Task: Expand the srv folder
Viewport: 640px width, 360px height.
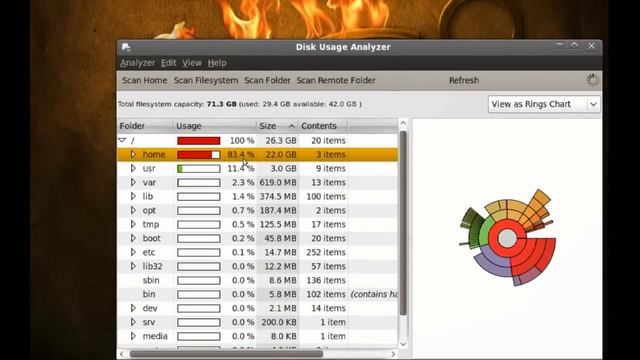Action: pyautogui.click(x=133, y=322)
